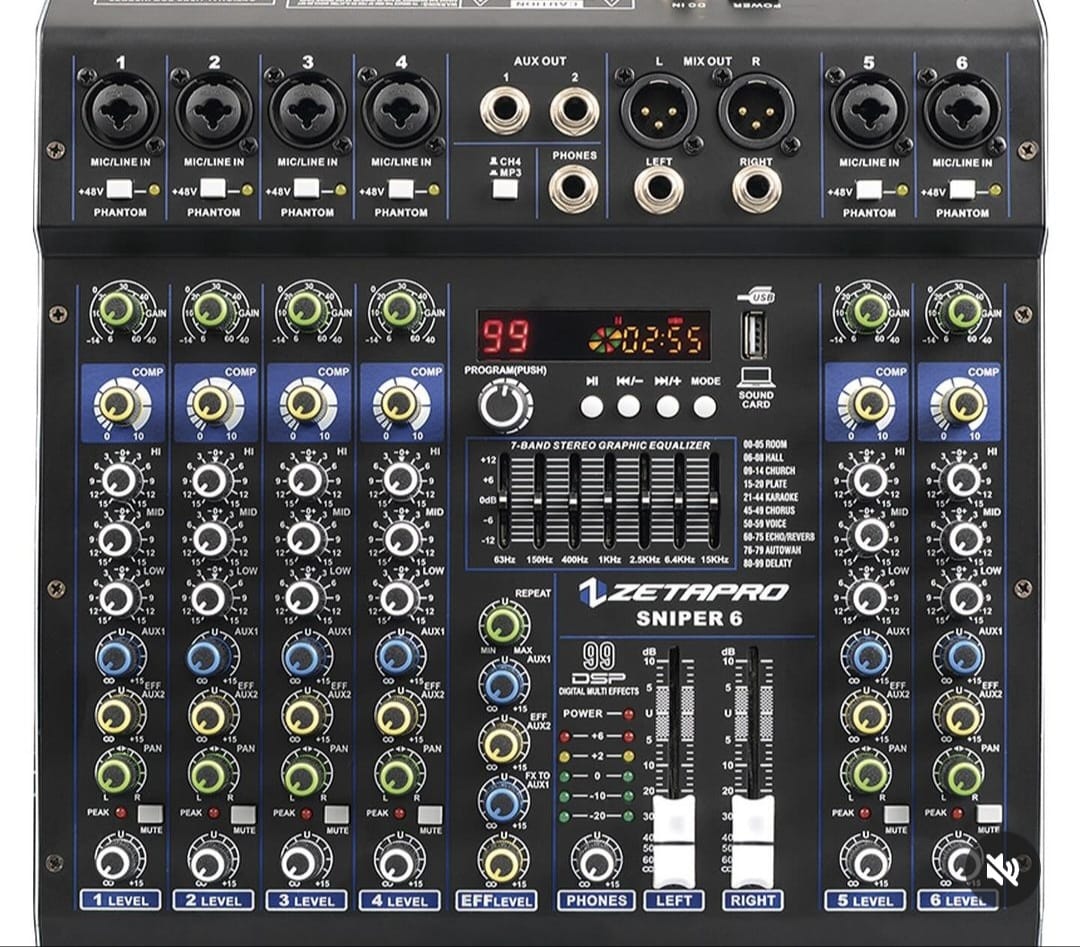Screen dimensions: 1080x947
Task: Click channel 1 HI equalizer knob
Action: coord(120,480)
